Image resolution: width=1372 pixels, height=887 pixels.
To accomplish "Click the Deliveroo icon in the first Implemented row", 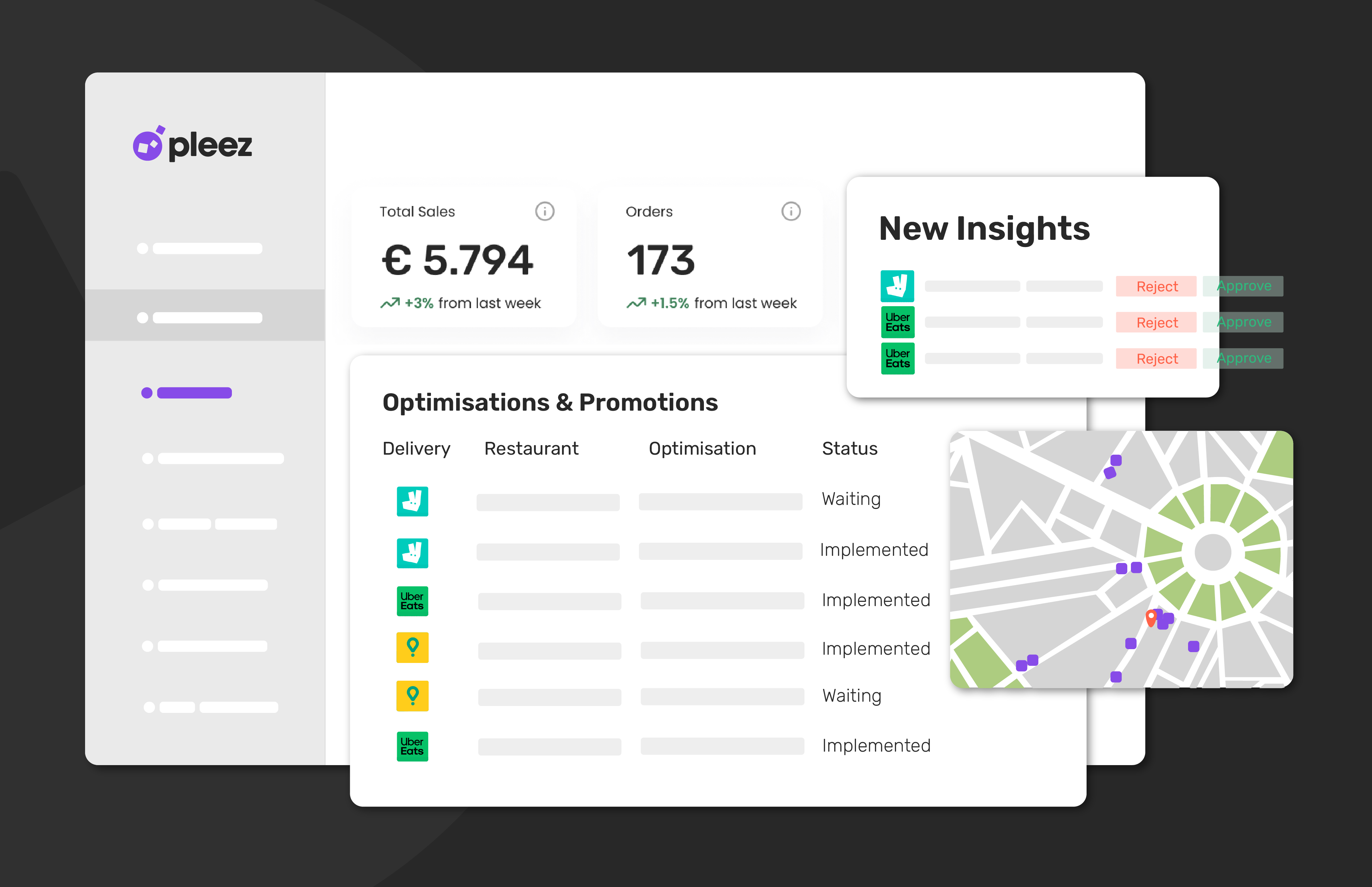I will [412, 553].
